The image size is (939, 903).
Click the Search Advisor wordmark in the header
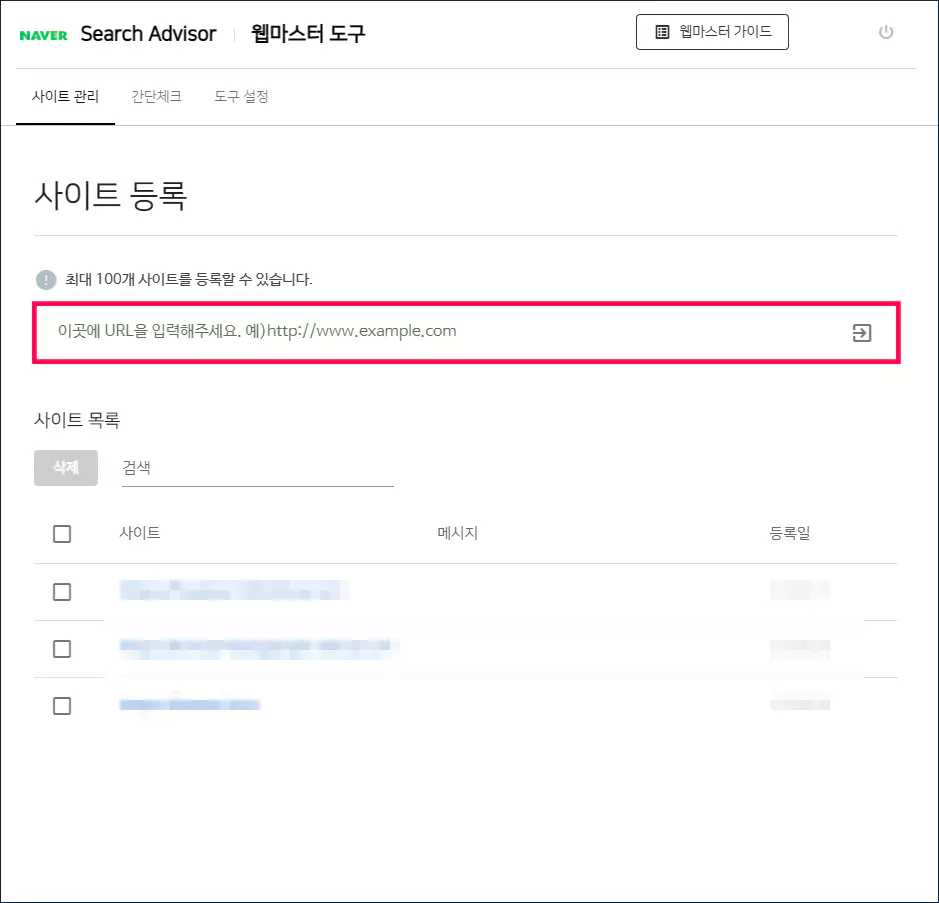148,33
